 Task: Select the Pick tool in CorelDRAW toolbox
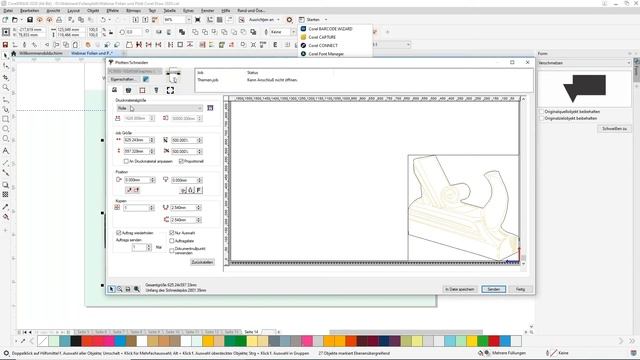[x=5, y=56]
